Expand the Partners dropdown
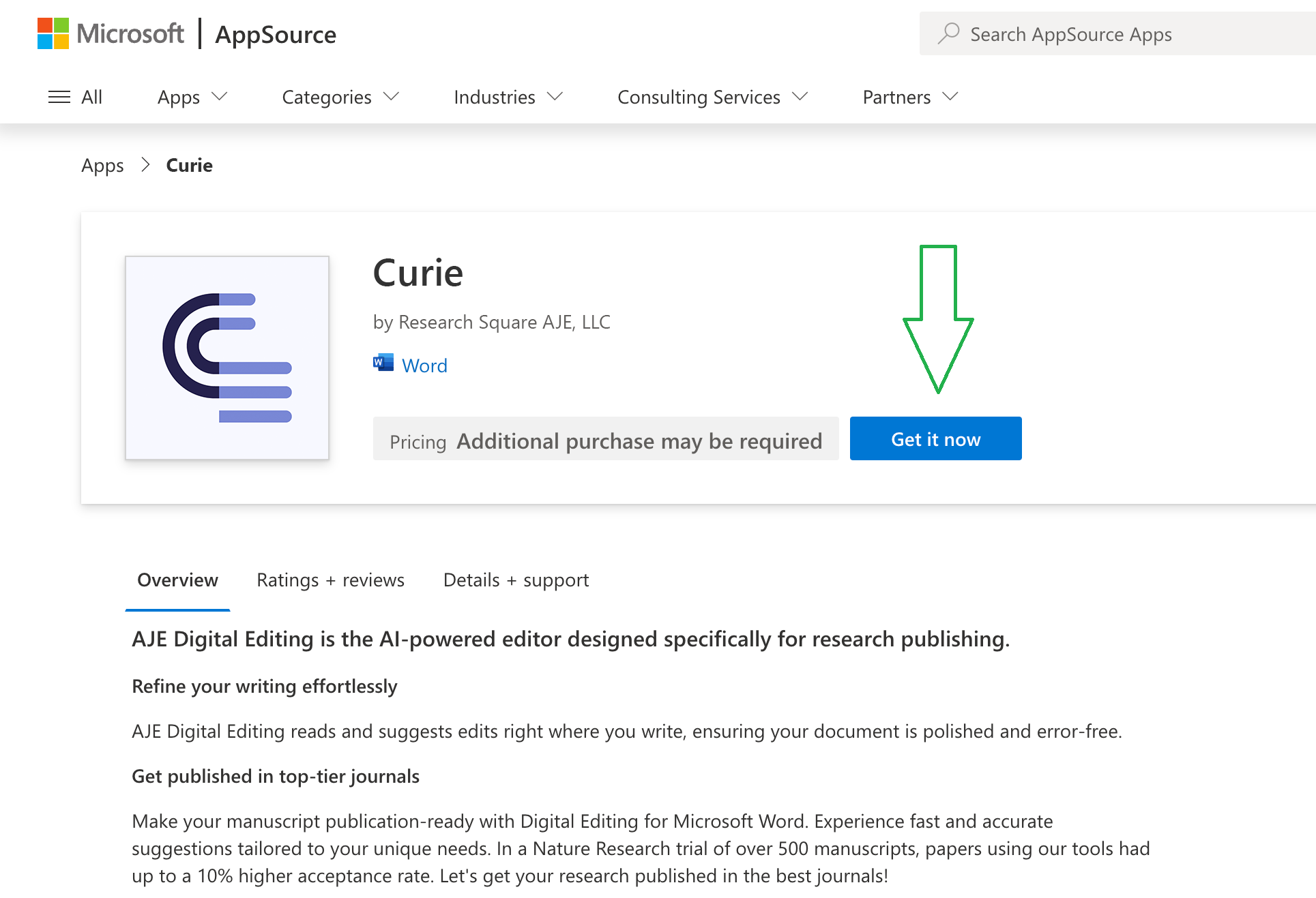This screenshot has width=1316, height=898. (911, 97)
